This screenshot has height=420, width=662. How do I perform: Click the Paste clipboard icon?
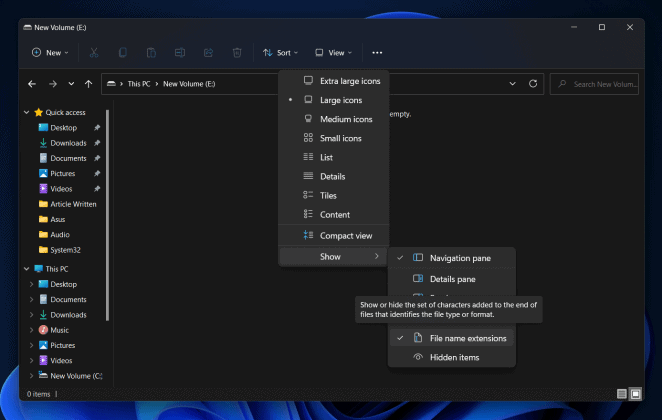pos(151,53)
